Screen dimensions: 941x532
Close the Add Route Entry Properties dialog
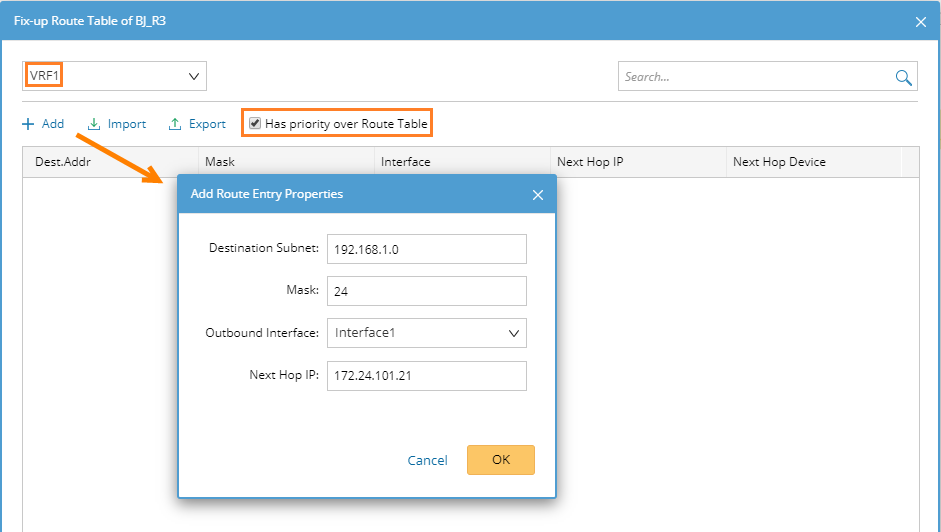point(538,195)
